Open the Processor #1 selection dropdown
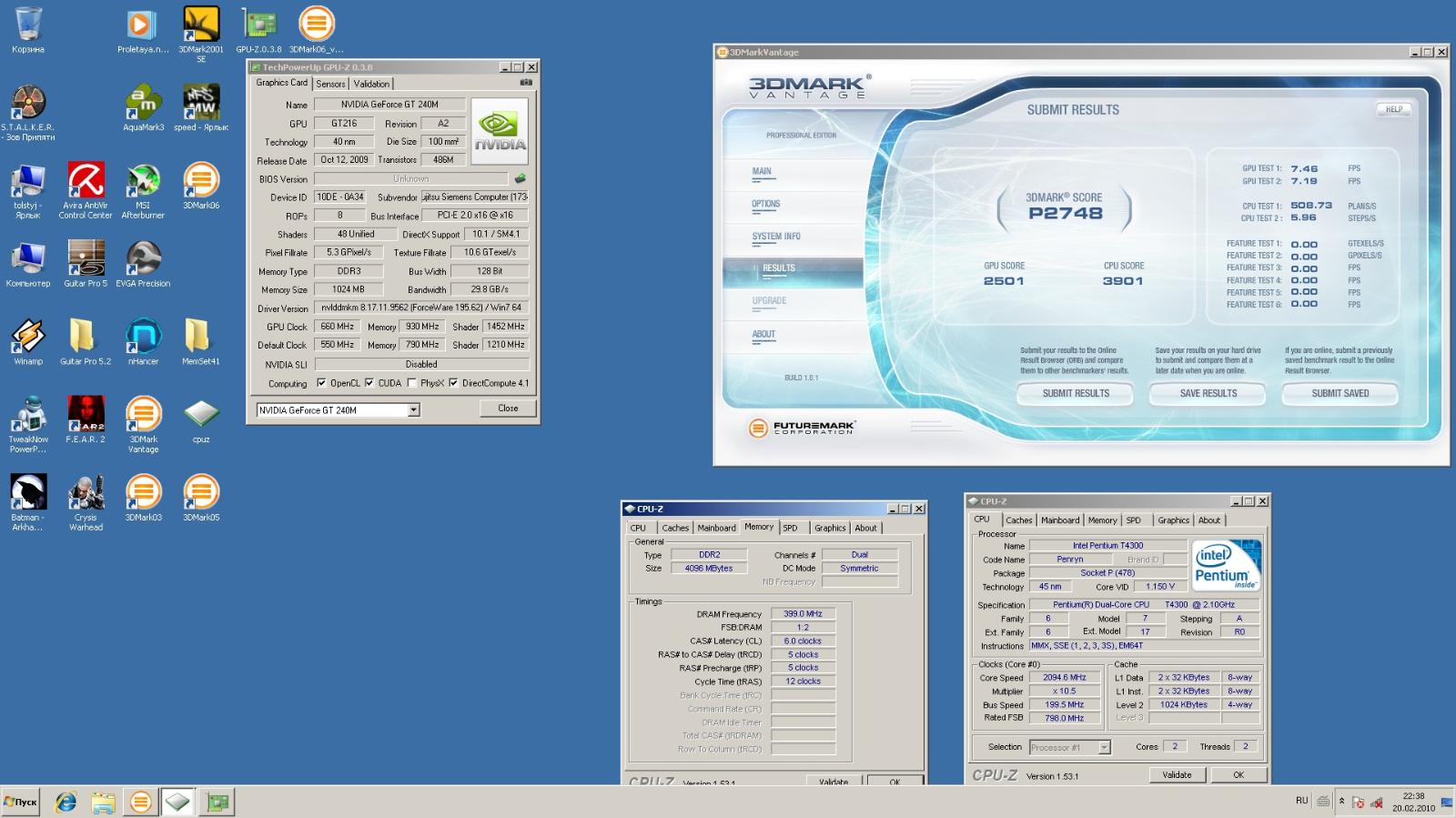This screenshot has width=1456, height=818. [x=1104, y=747]
